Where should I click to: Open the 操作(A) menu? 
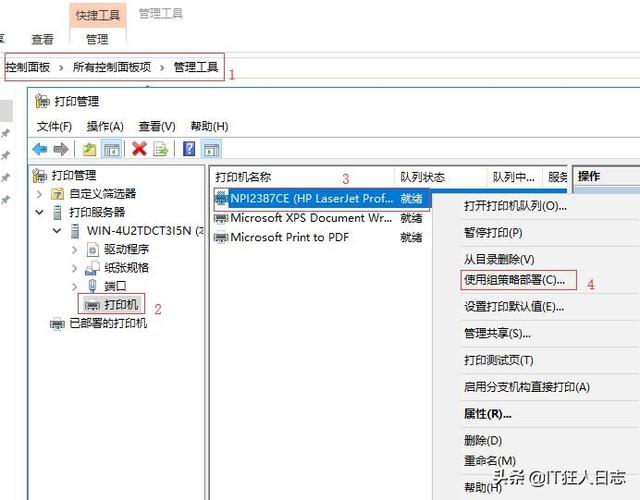tap(104, 126)
